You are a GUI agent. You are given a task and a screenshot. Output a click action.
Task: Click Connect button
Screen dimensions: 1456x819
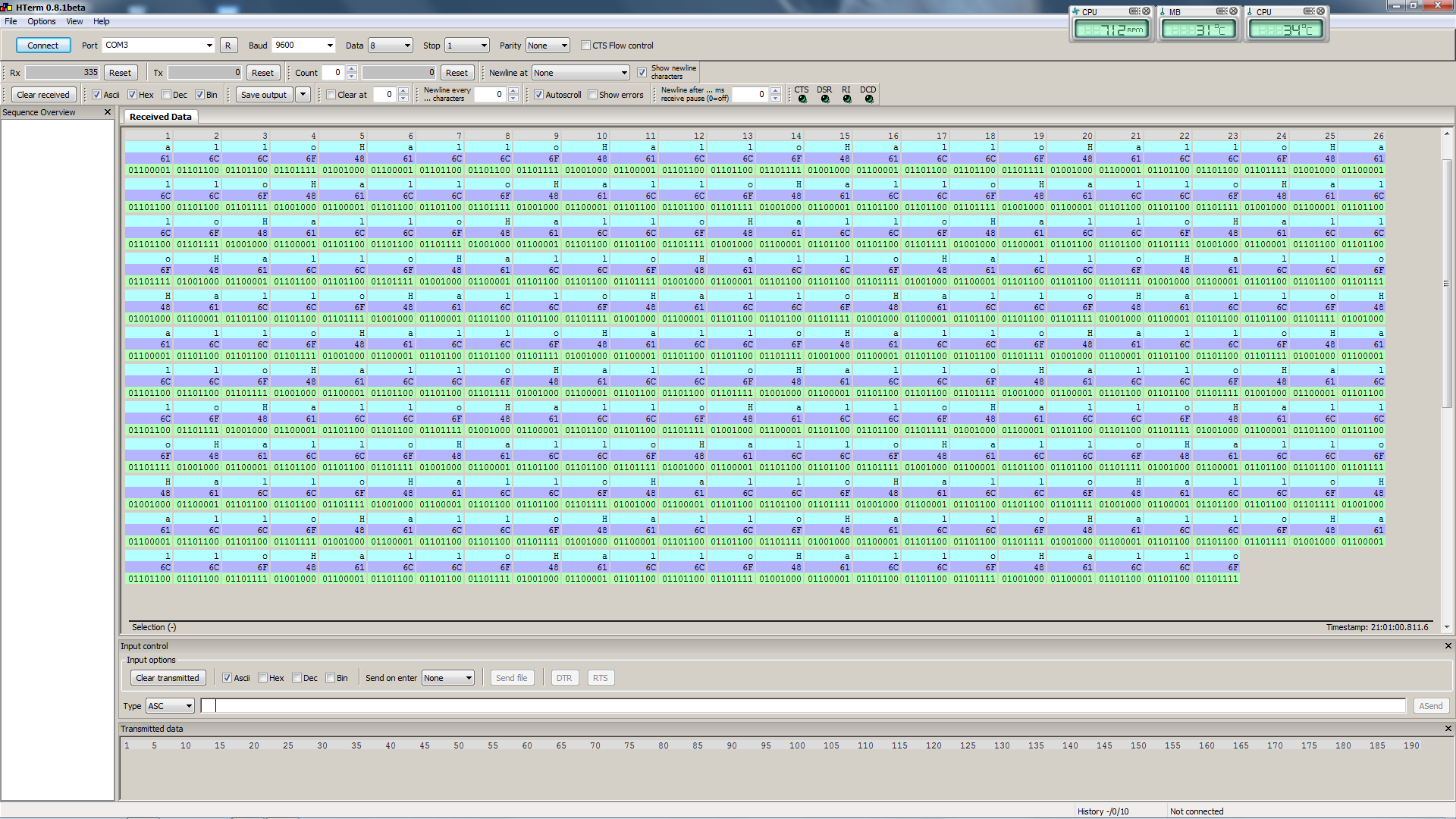(x=43, y=45)
